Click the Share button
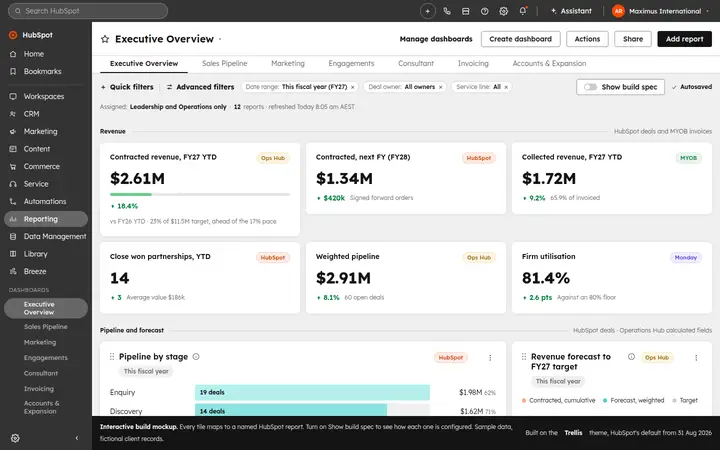 [633, 39]
